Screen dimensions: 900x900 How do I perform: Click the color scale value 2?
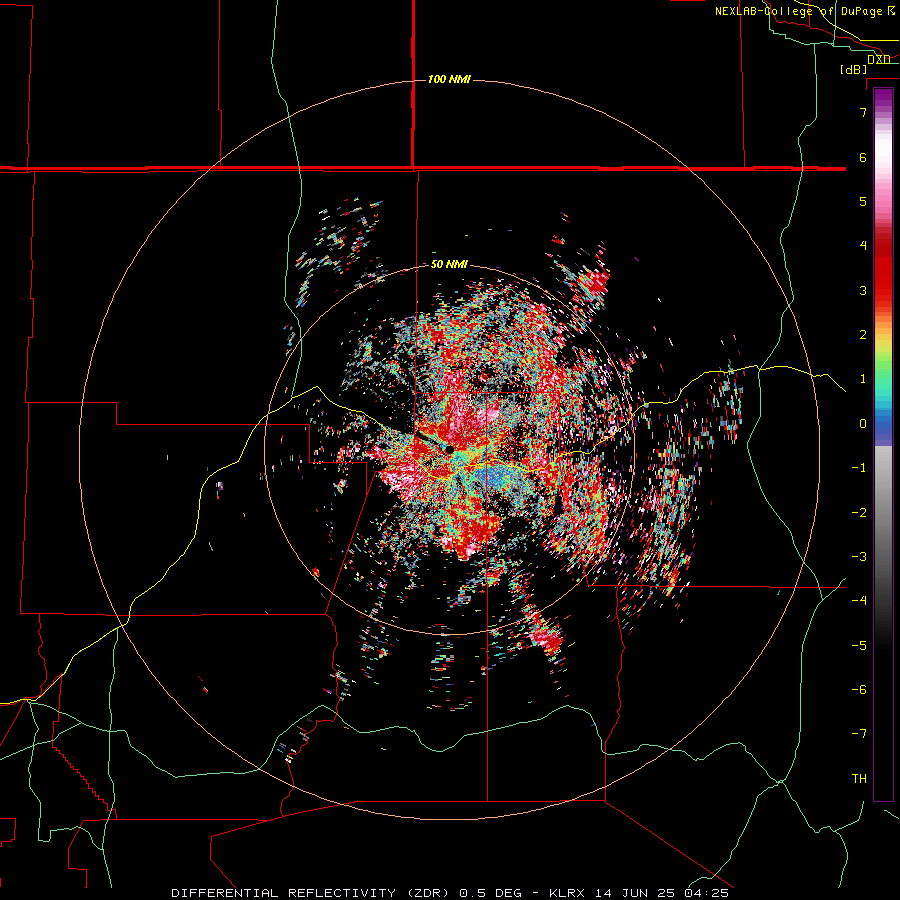[x=863, y=335]
